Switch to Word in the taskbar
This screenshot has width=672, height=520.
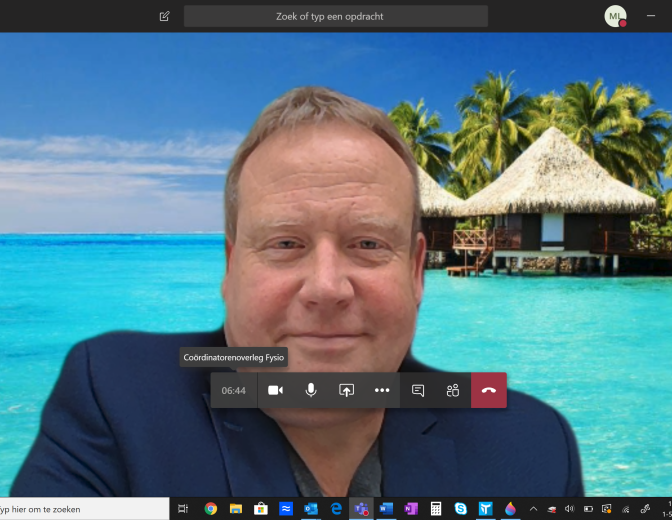click(386, 509)
